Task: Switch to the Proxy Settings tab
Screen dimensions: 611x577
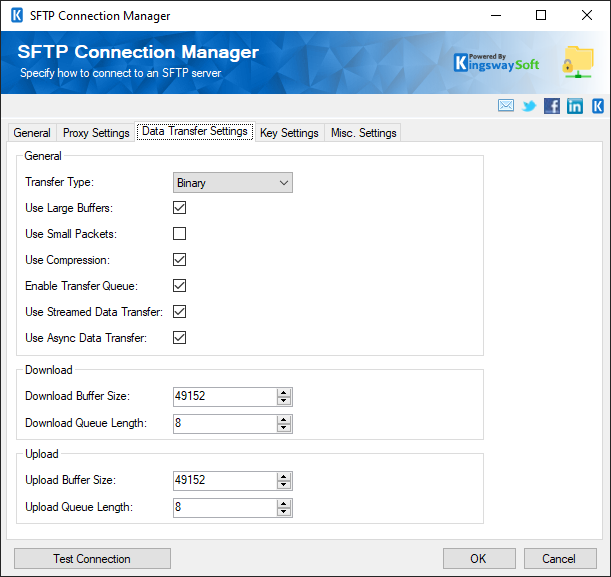Action: coord(96,133)
